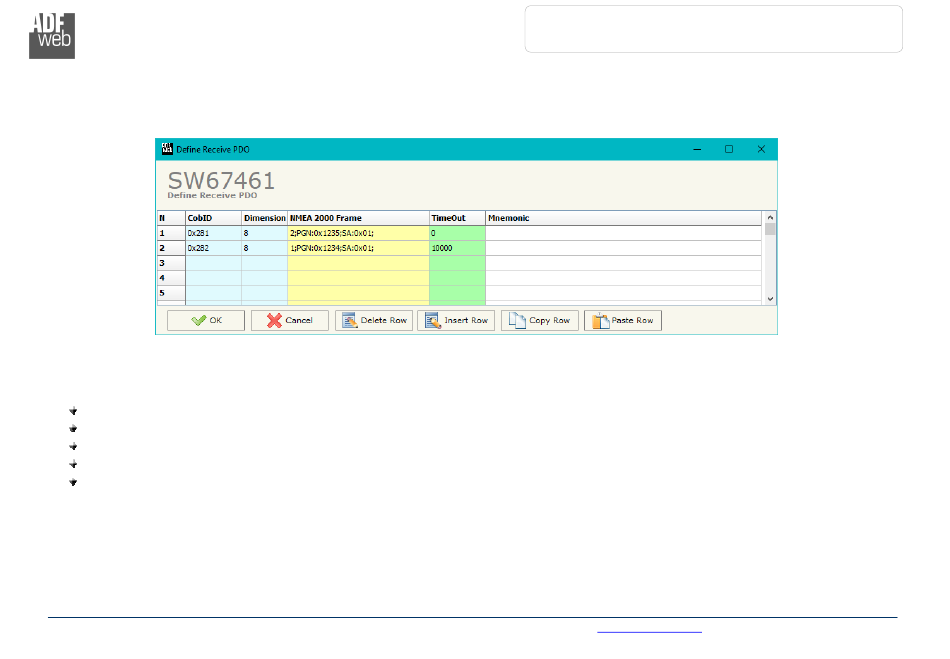Viewport: 950px width, 659px height.
Task: Click empty Dimension cell in row 3
Action: [264, 263]
